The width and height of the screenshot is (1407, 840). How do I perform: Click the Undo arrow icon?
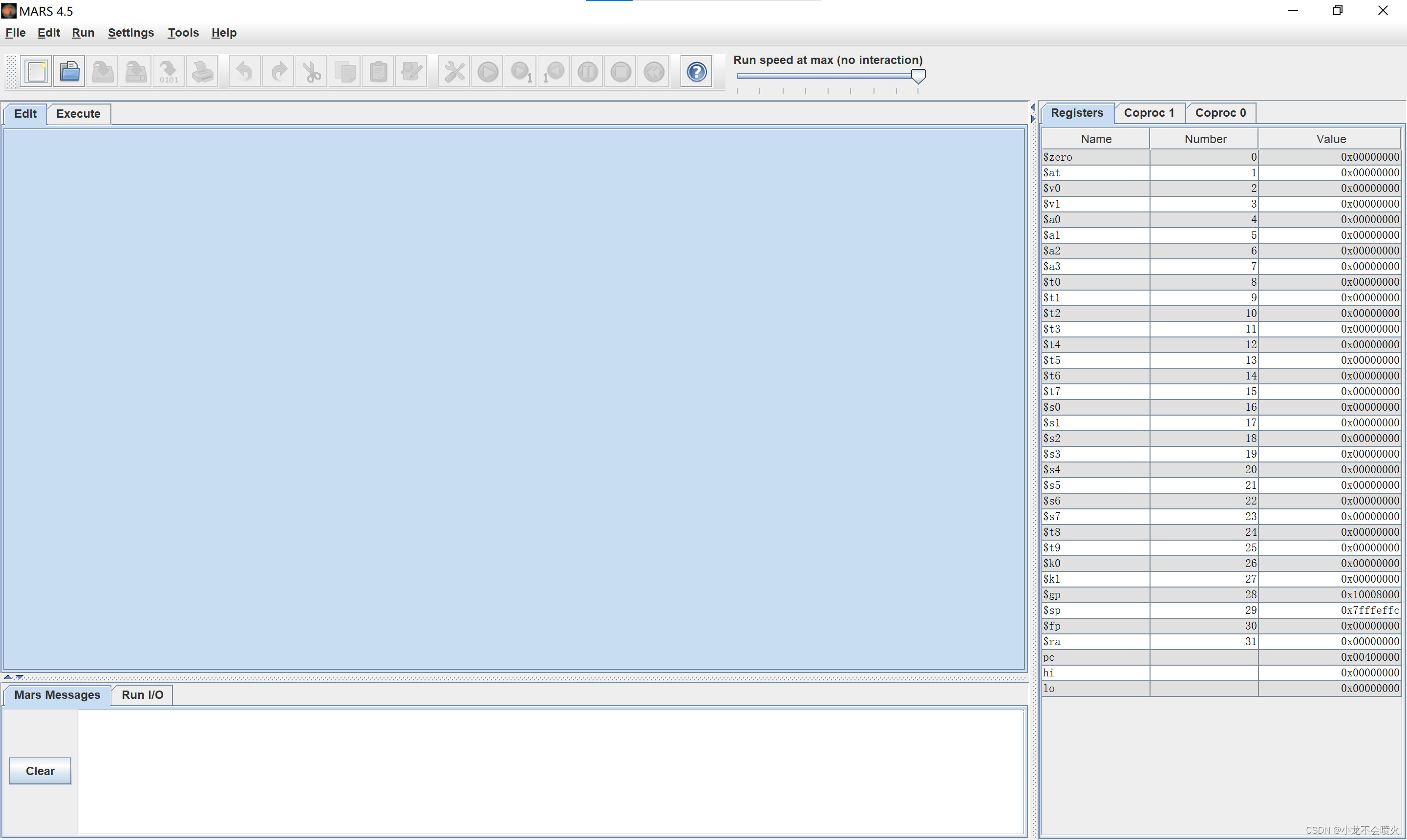[244, 72]
